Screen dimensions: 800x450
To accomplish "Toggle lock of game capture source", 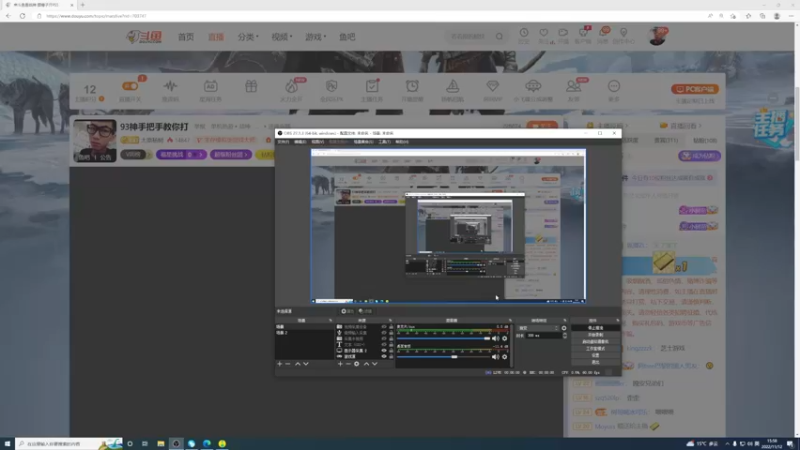I will [391, 356].
